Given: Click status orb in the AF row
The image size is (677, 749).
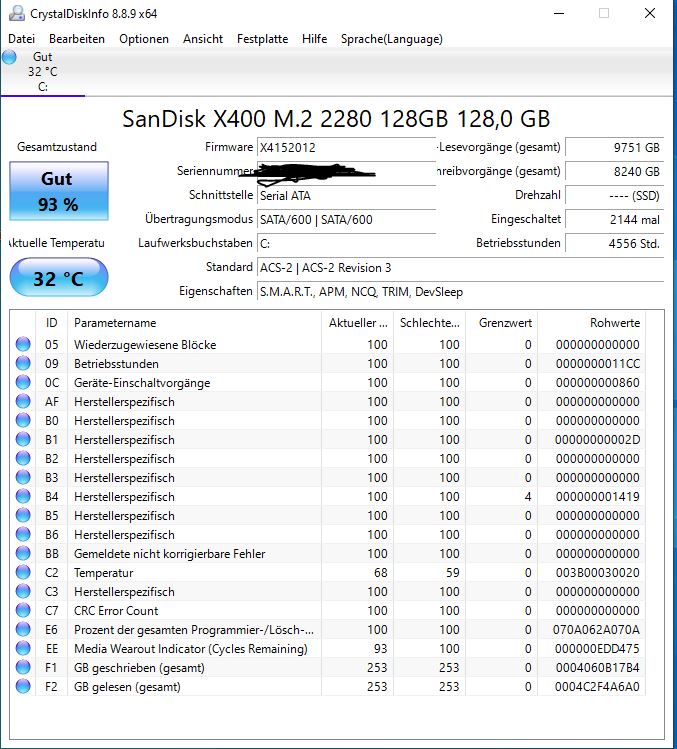Looking at the screenshot, I should [x=23, y=401].
